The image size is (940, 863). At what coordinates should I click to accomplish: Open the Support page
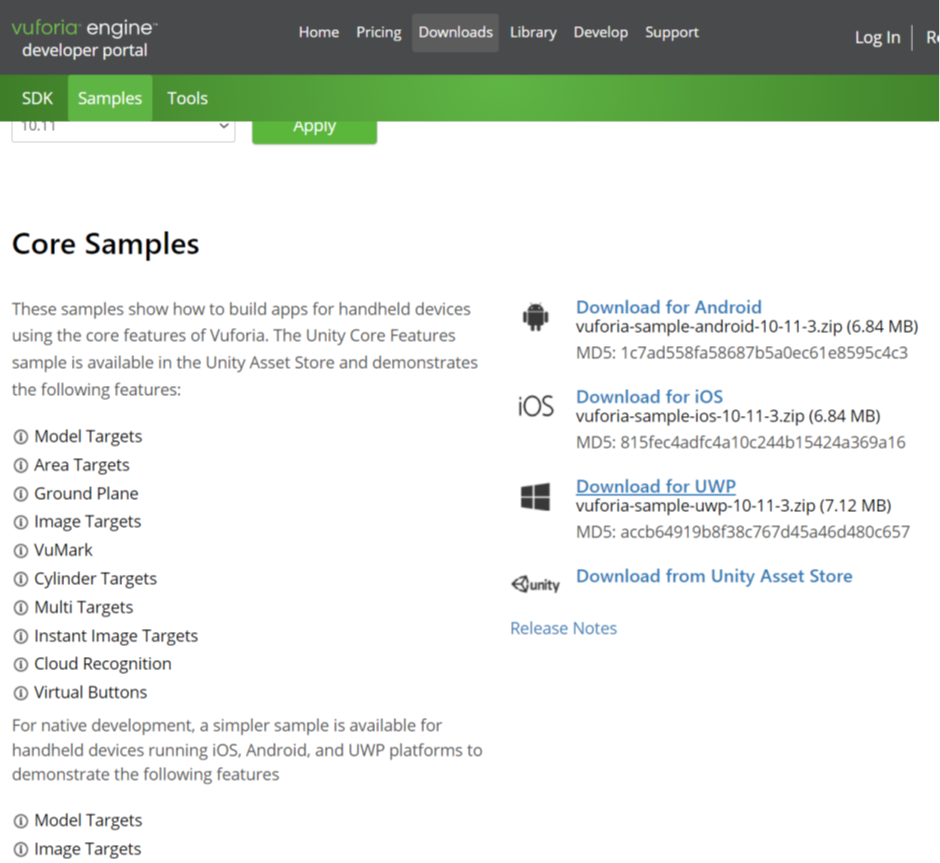point(671,32)
